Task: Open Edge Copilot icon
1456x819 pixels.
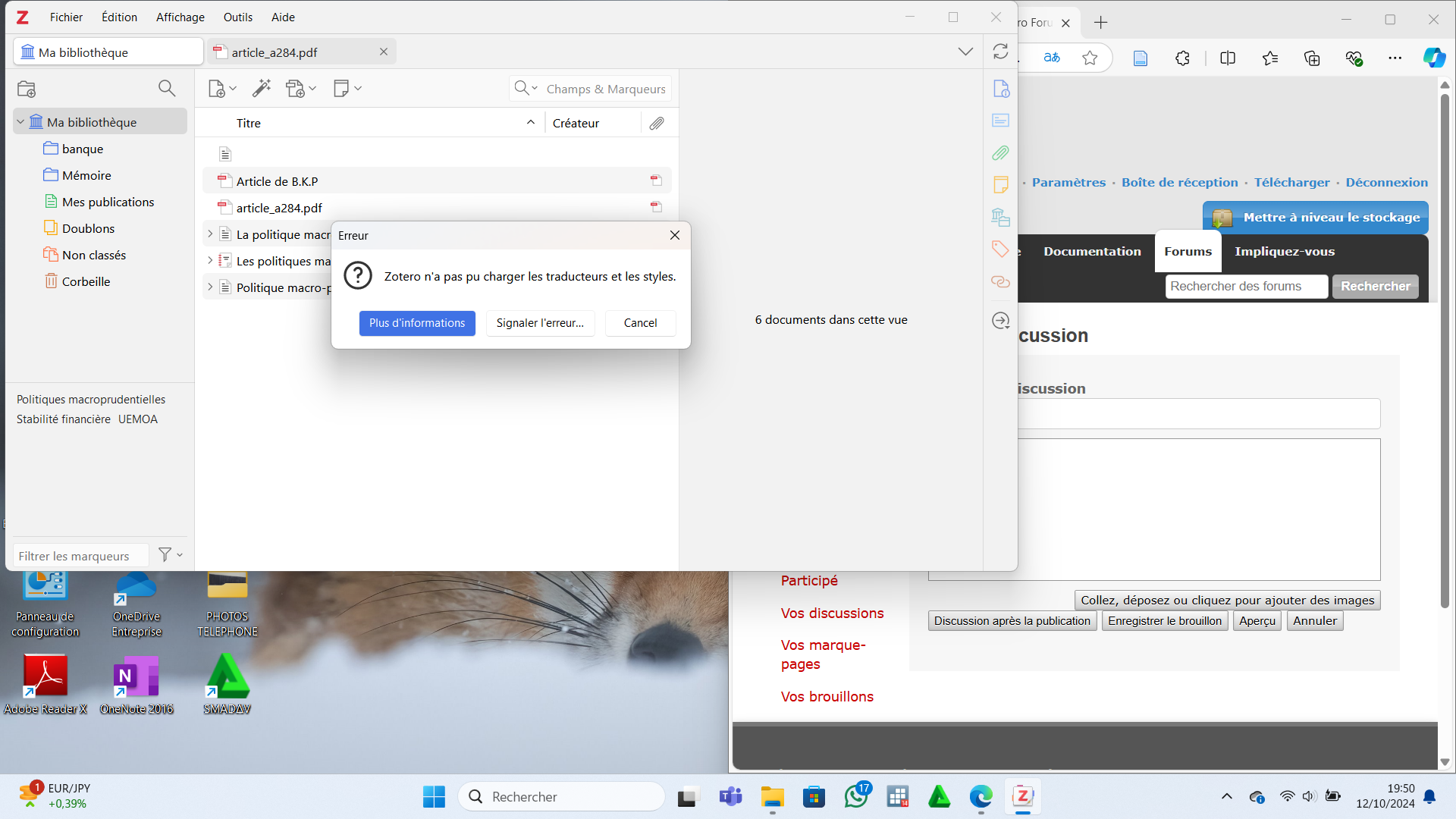Action: click(x=1434, y=58)
